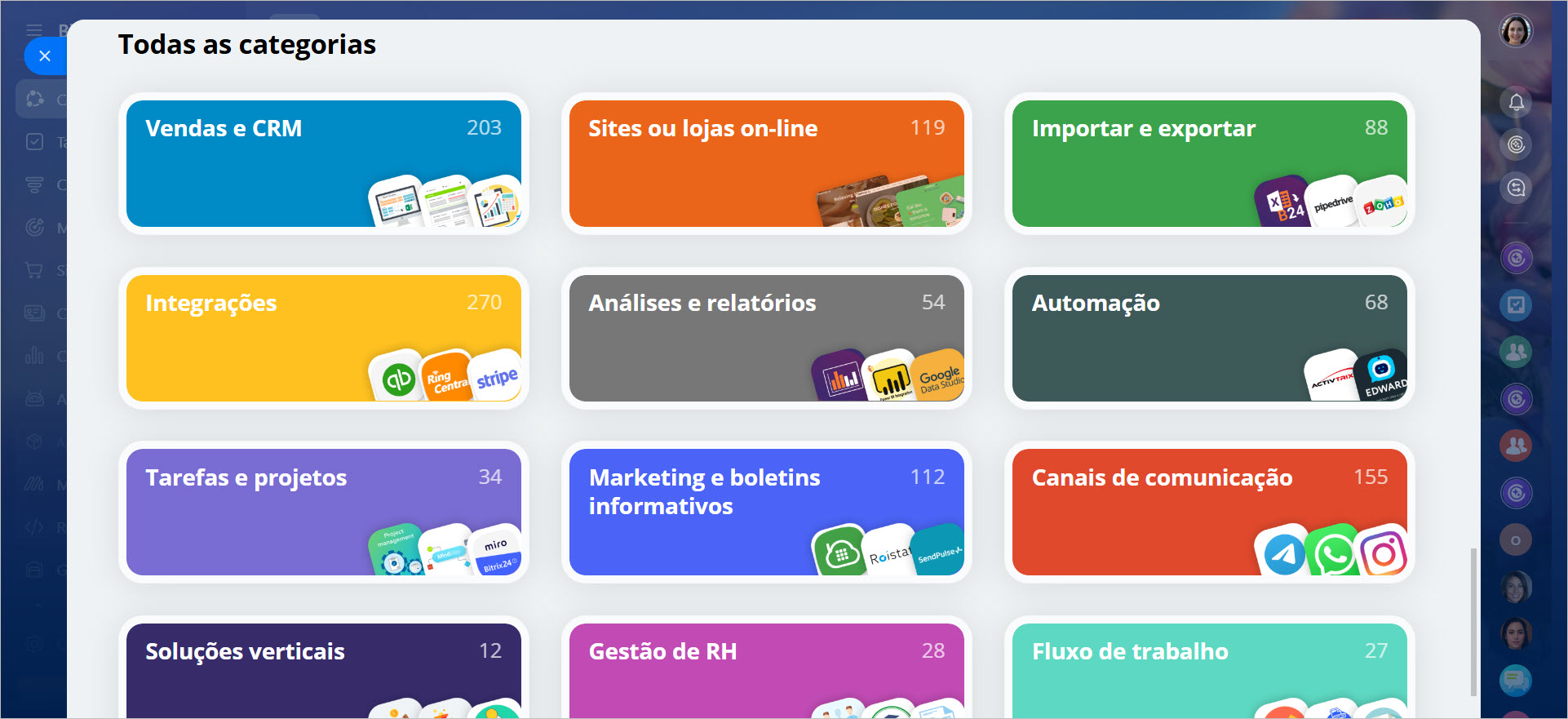Screen dimensions: 1568x719
Task: Click the 270 count on Integrações
Action: point(484,302)
